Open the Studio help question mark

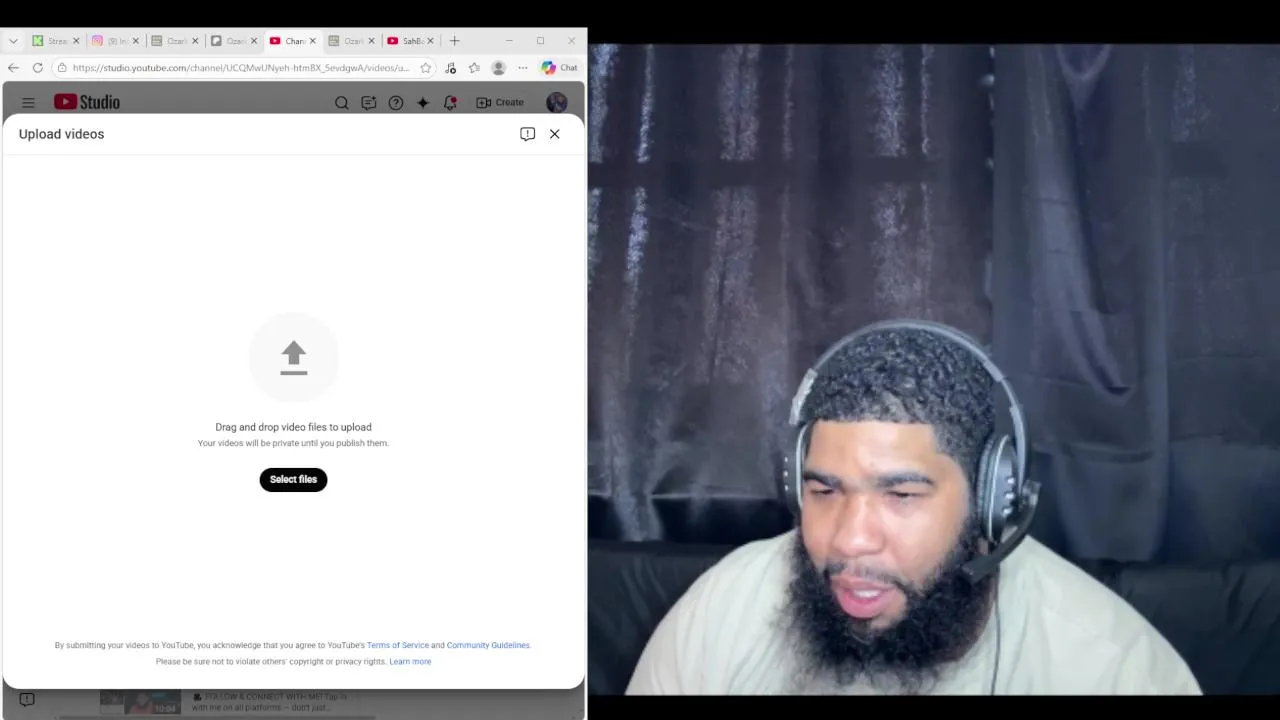click(396, 102)
